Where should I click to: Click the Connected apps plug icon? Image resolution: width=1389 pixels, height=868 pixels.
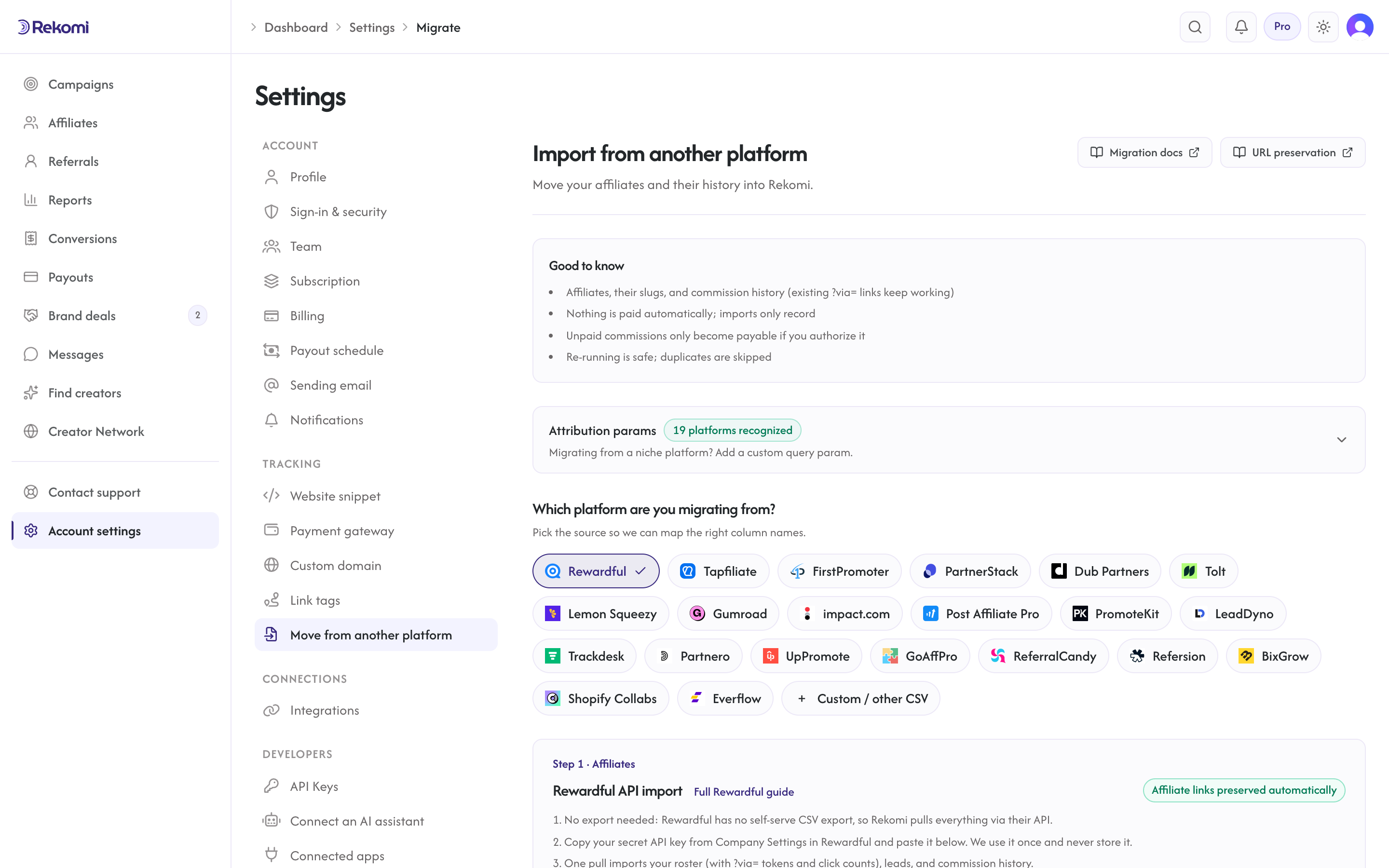pos(272,855)
